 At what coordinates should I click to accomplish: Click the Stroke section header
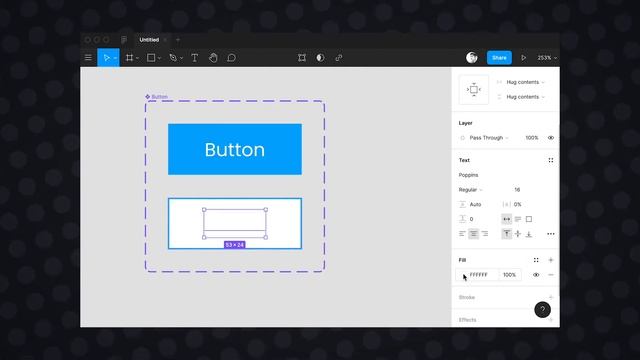[x=467, y=297]
